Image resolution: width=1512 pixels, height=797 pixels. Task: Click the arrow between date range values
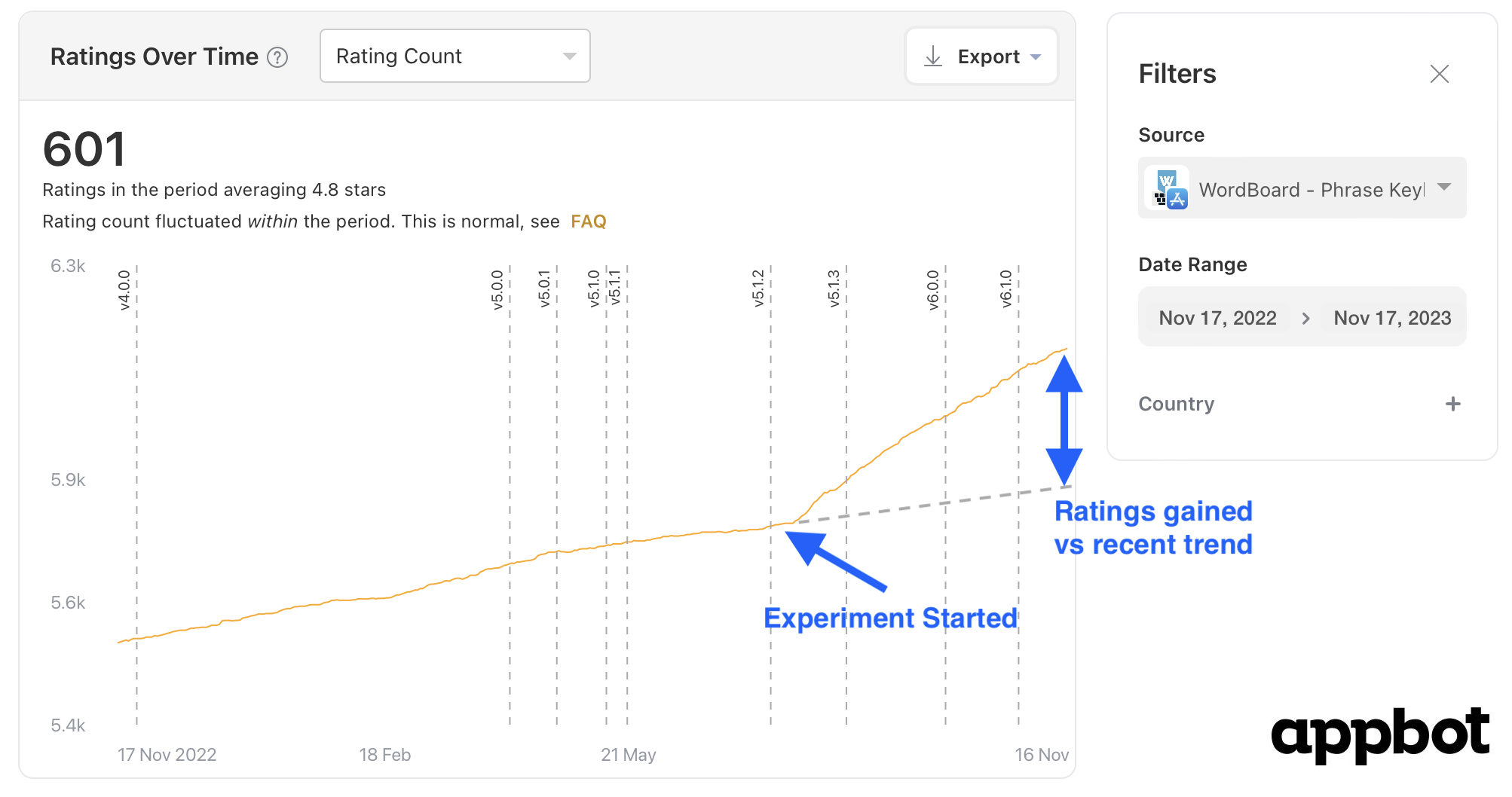pos(1305,319)
